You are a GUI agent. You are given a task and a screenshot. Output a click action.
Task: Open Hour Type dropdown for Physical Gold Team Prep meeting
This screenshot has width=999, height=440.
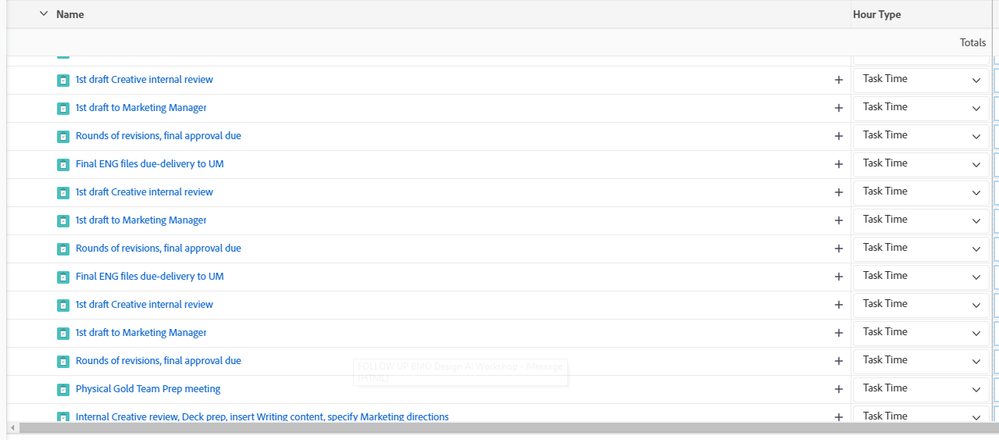(x=920, y=388)
